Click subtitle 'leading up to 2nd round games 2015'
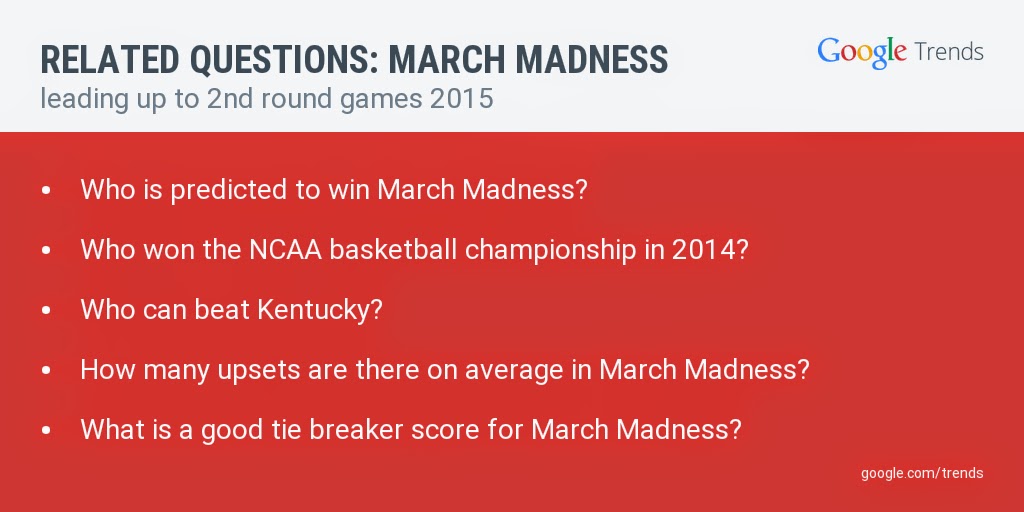 point(267,100)
